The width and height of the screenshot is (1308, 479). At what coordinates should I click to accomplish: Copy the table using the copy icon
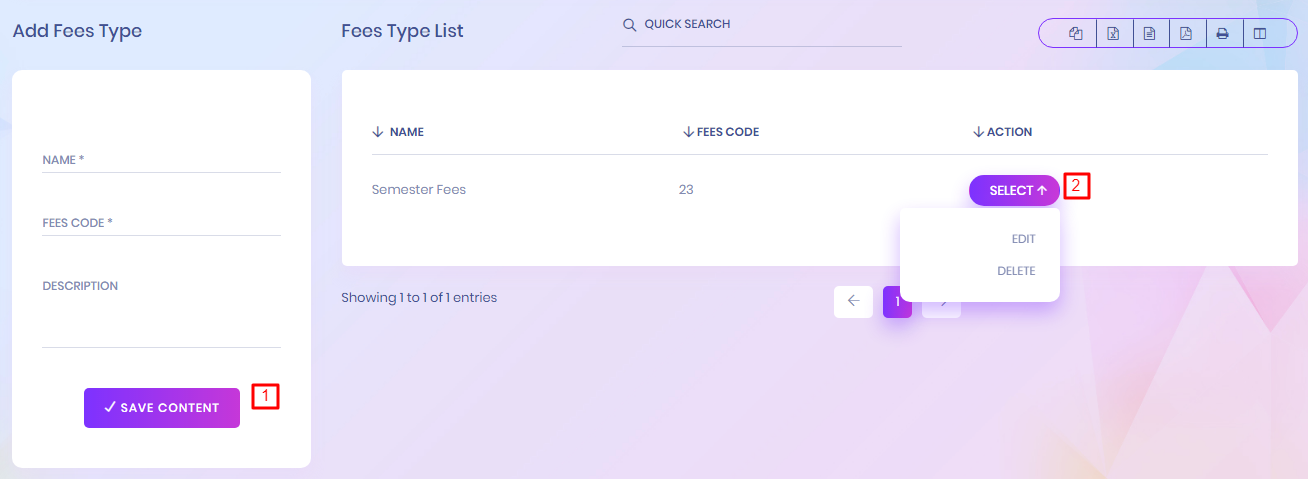pyautogui.click(x=1076, y=34)
